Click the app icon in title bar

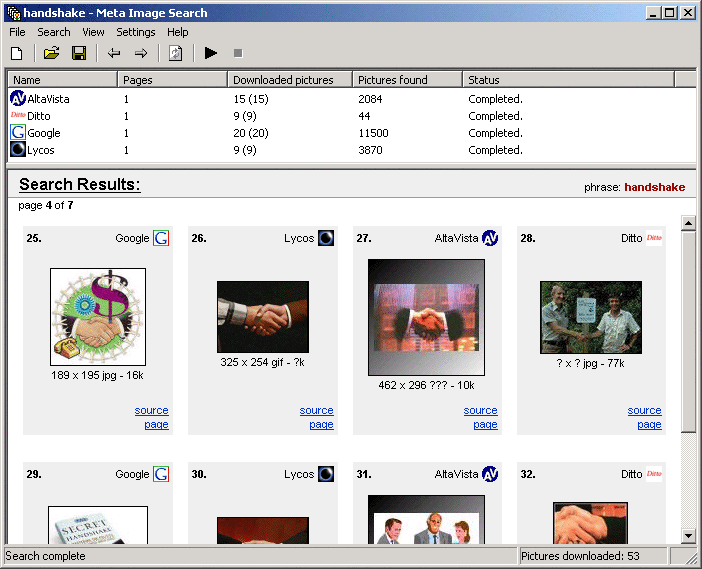click(14, 13)
